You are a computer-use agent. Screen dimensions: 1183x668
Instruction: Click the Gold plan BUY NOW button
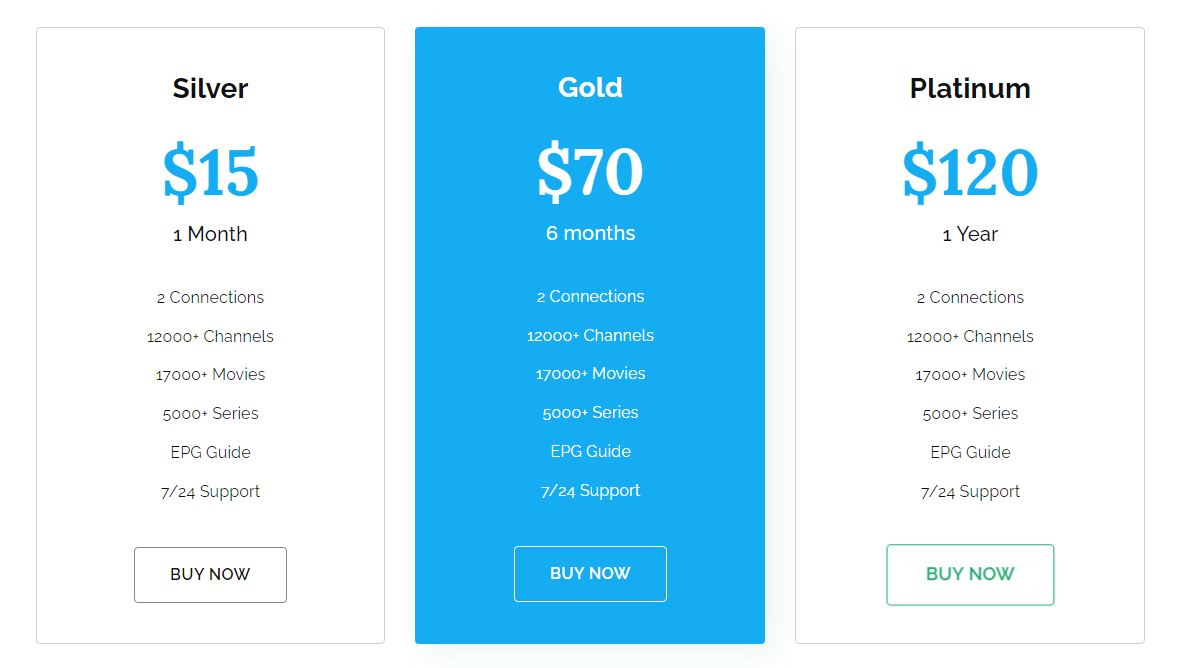point(590,574)
